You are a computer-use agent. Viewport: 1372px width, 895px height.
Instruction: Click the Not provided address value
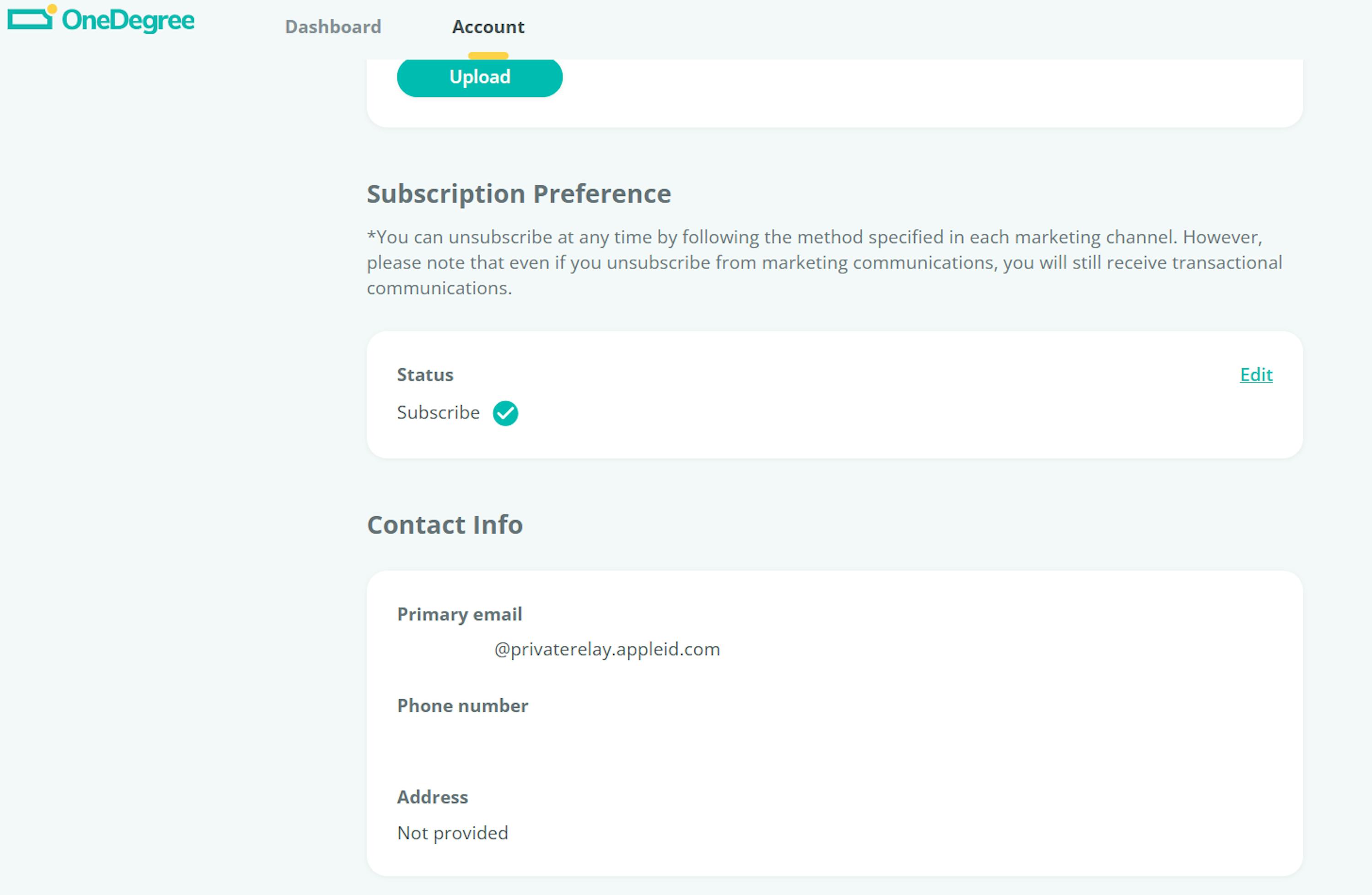click(x=452, y=833)
